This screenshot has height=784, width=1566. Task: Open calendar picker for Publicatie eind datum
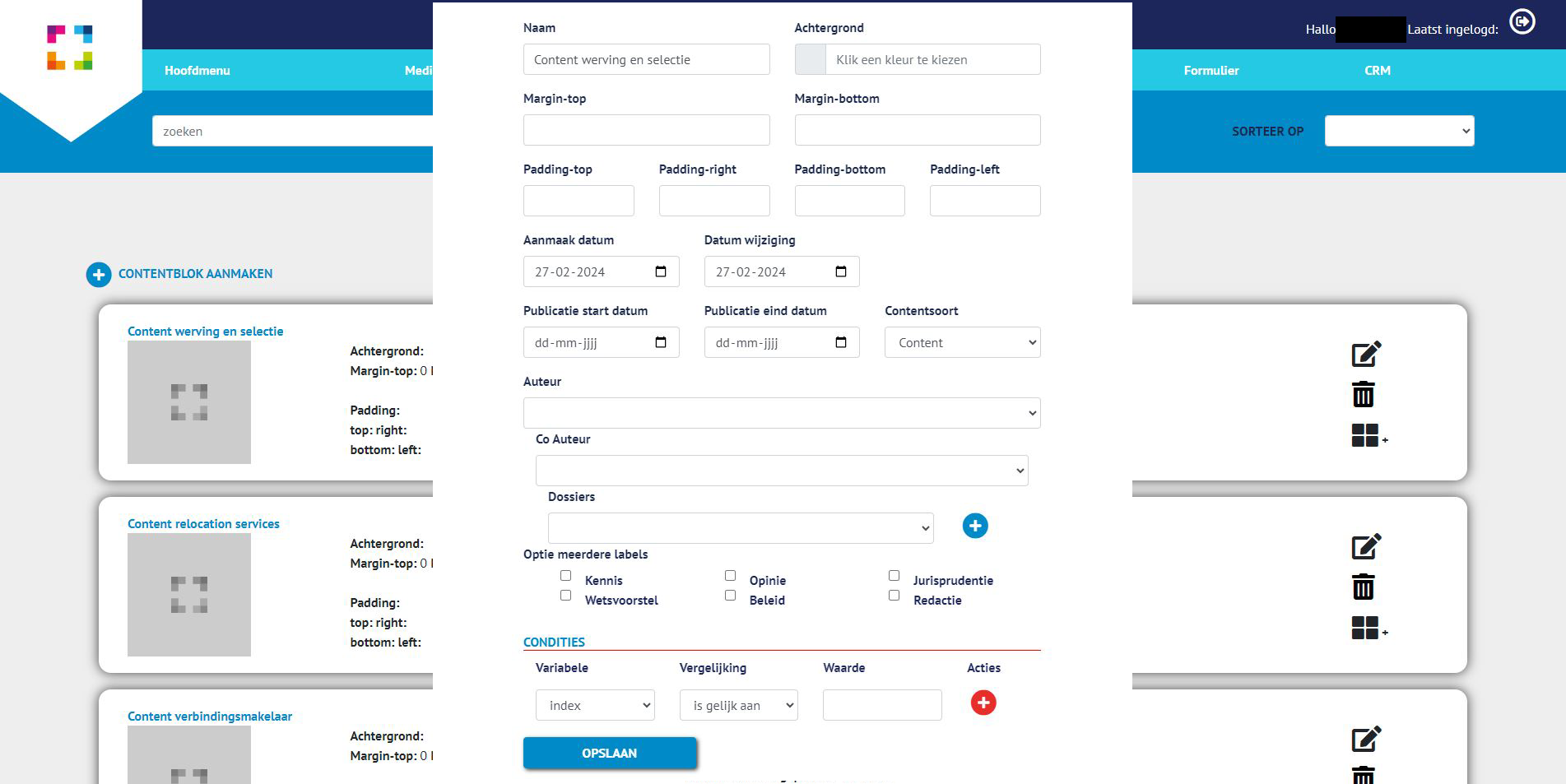tap(841, 342)
